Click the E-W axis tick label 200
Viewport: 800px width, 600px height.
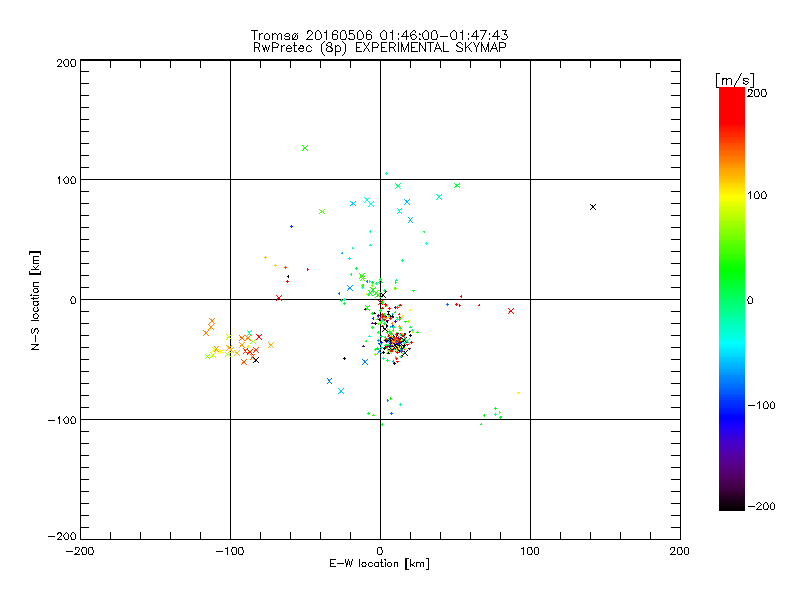680,551
